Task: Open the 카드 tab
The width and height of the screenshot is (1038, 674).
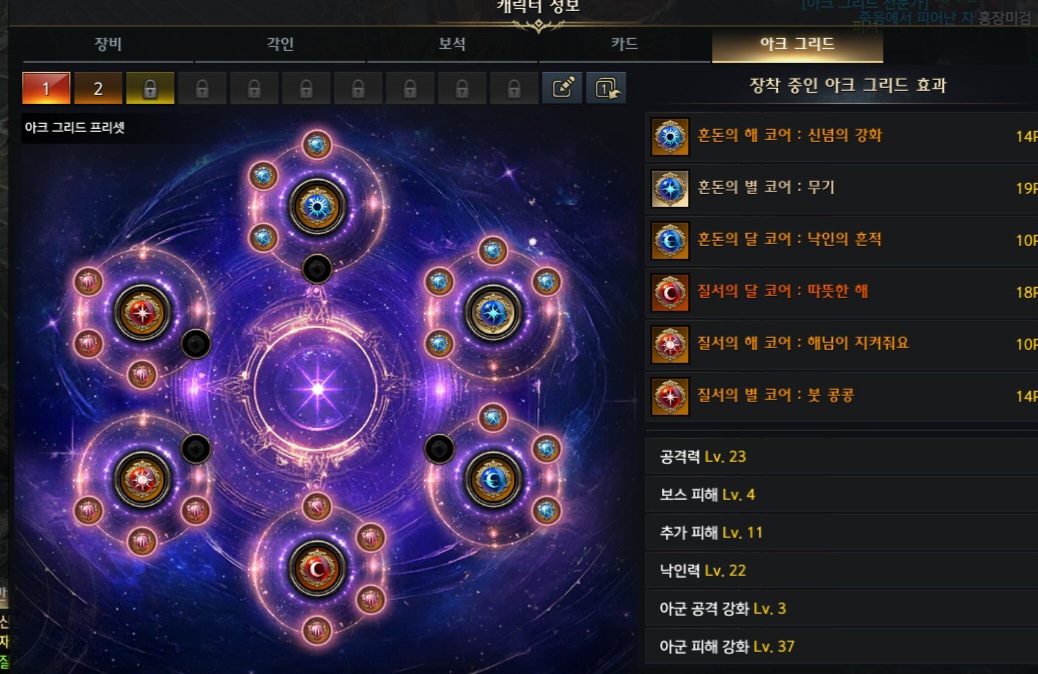Action: pos(624,44)
